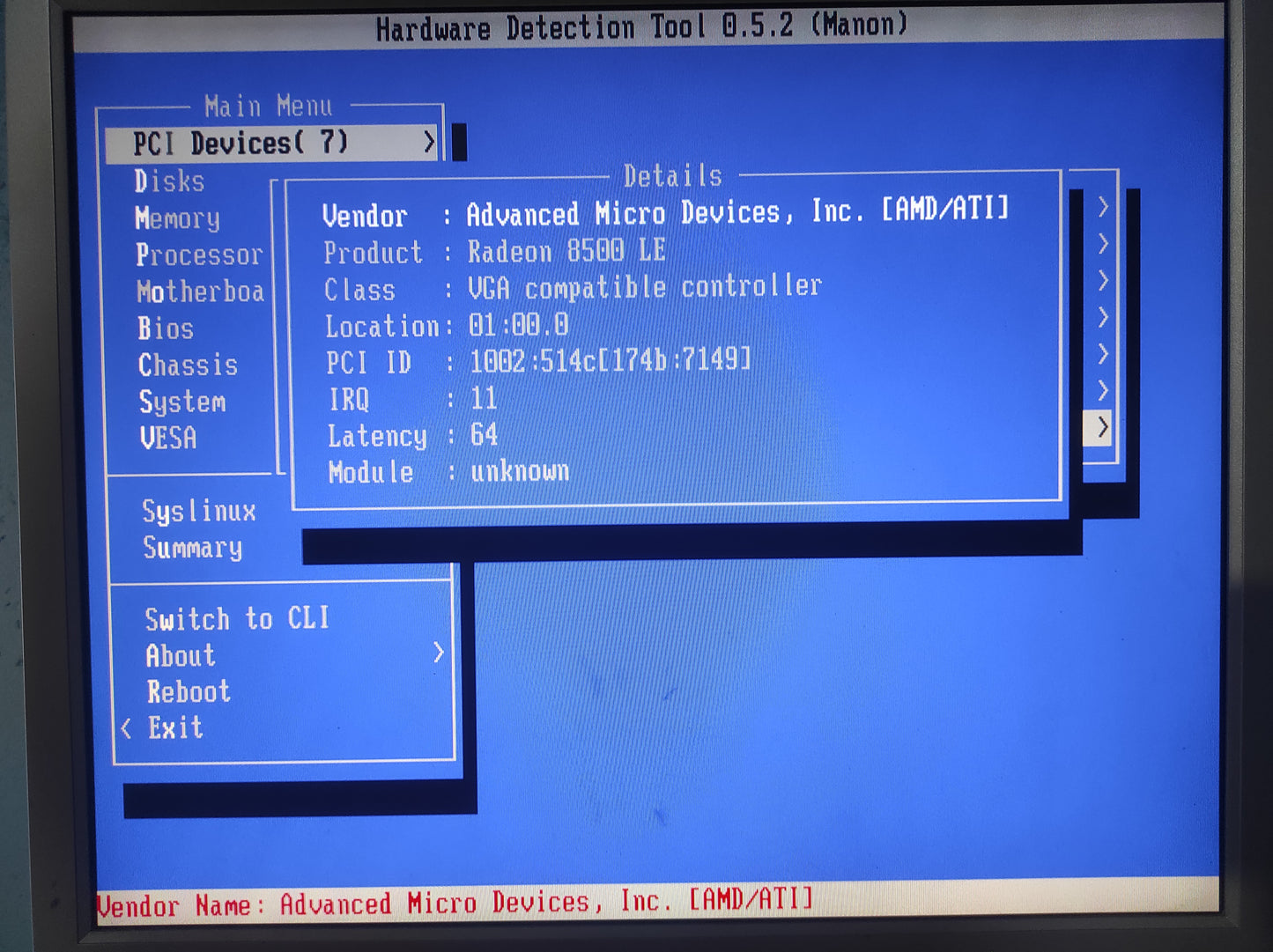Click the back arrow beside Exit
The width and height of the screenshot is (1273, 952).
127,728
